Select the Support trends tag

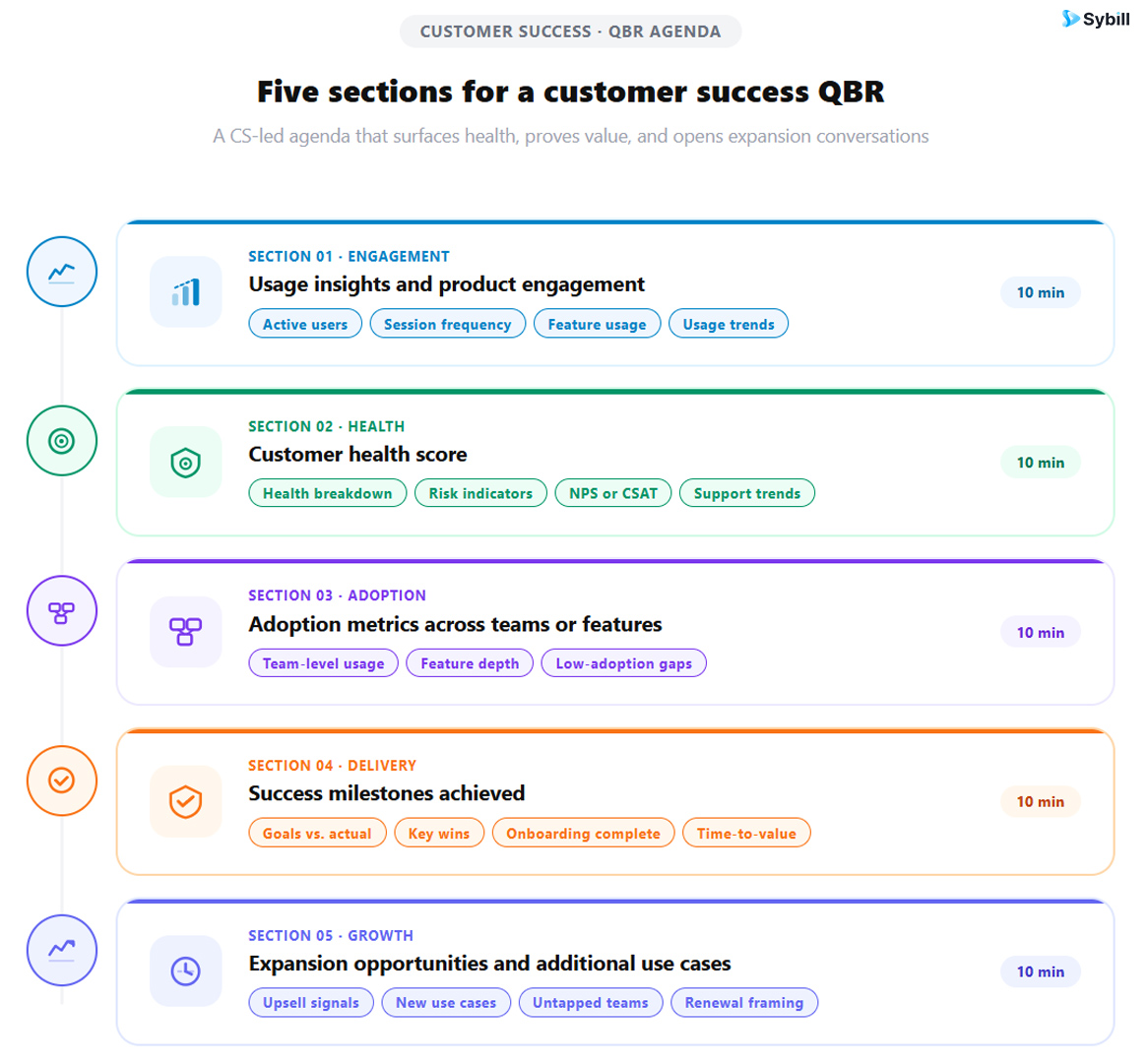tap(746, 493)
